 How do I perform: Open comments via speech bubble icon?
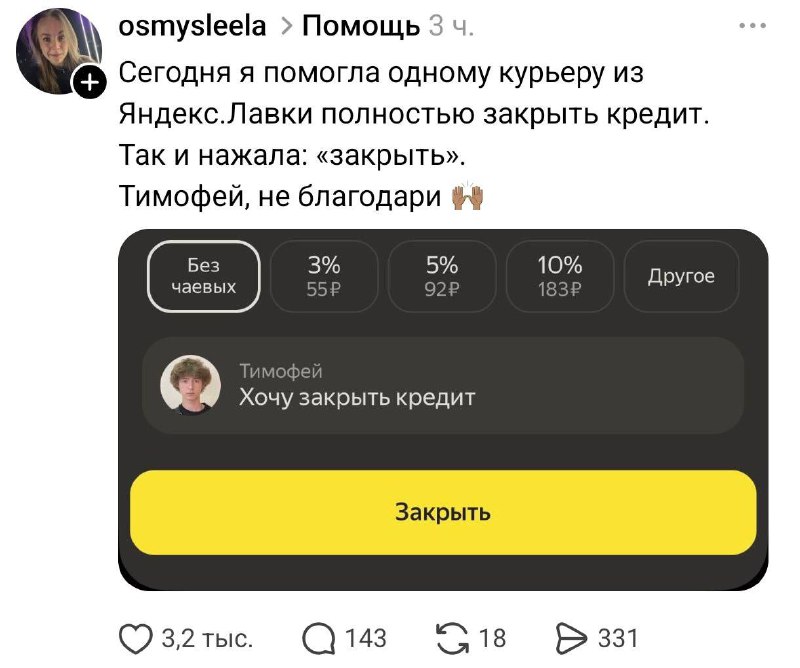pyautogui.click(x=317, y=638)
